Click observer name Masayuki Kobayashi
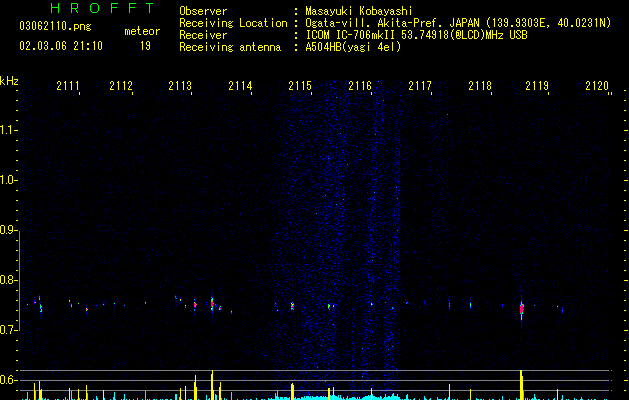629x400 pixels. click(359, 11)
